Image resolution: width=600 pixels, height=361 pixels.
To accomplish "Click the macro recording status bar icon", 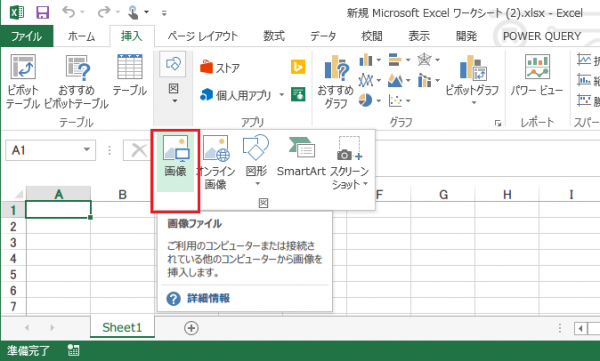I will point(73,350).
